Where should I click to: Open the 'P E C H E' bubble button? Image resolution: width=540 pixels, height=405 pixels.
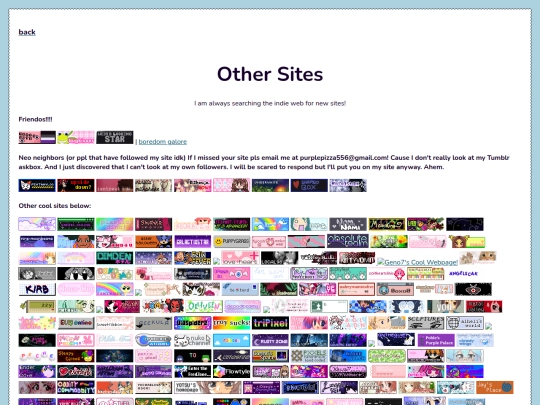coord(37,355)
